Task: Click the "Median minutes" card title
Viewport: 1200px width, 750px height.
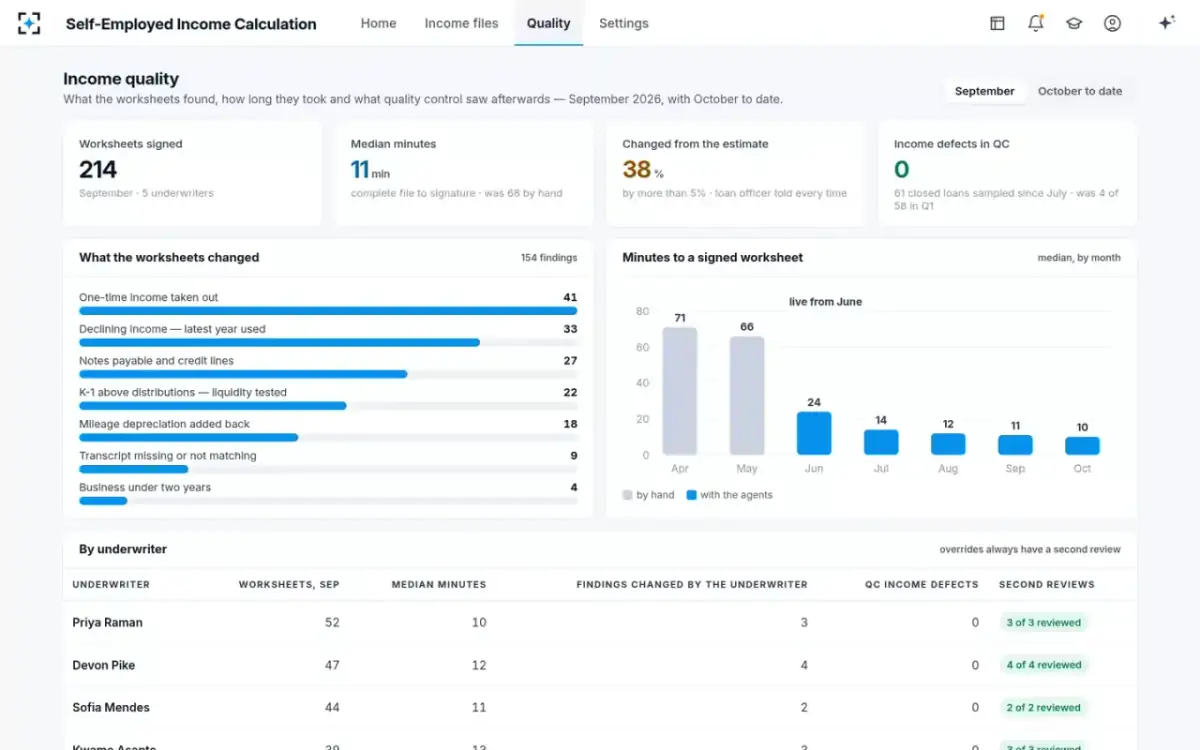Action: tap(393, 144)
